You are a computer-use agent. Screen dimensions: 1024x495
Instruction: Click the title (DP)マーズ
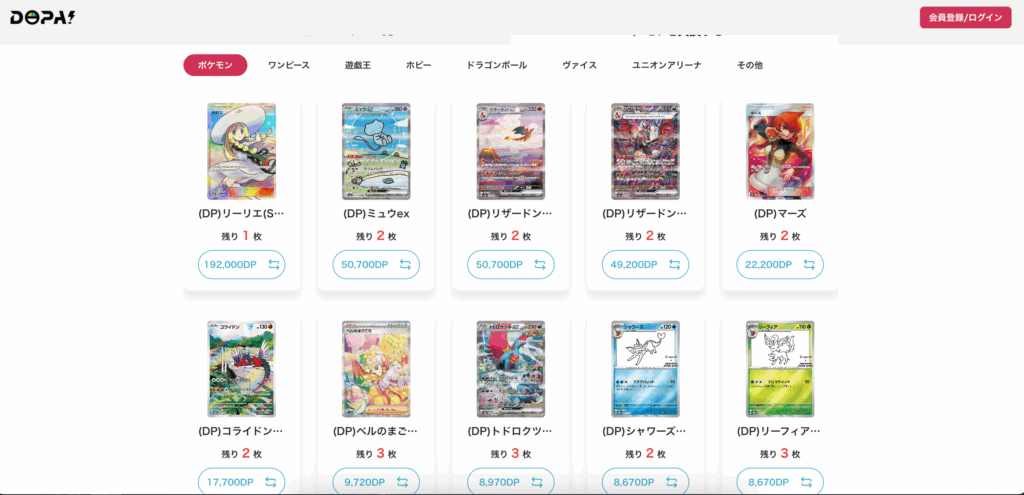(780, 214)
